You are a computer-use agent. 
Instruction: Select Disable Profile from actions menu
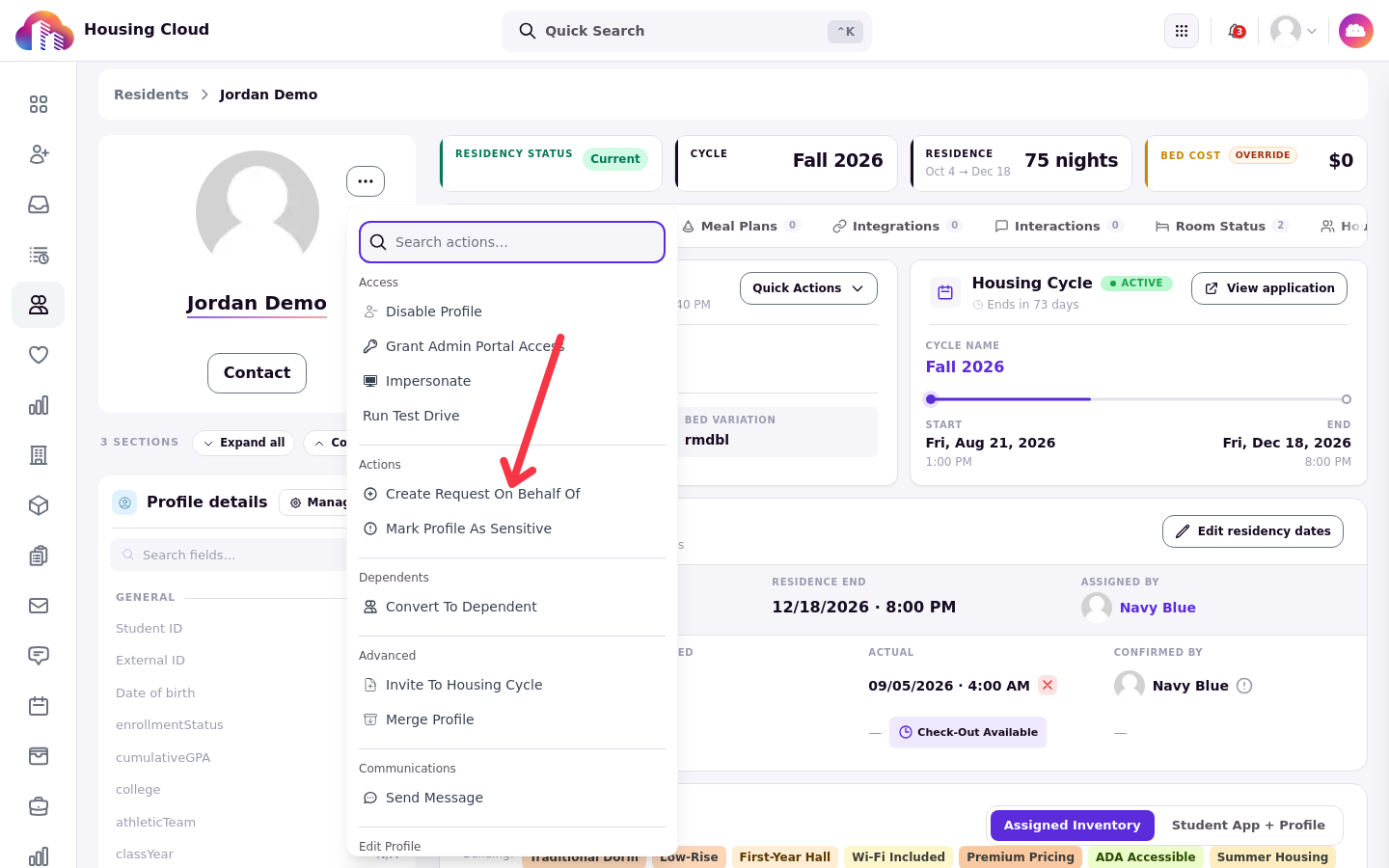(512, 312)
